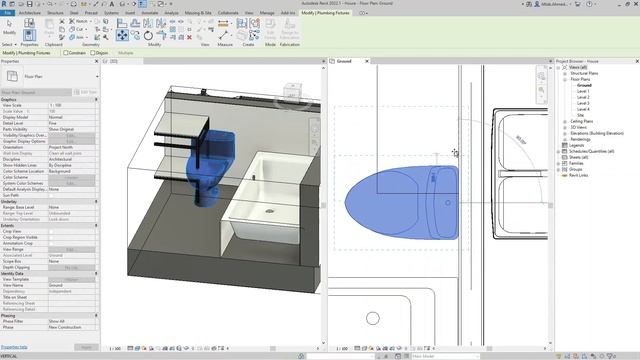Viewport: 640px width, 360px height.
Task: Collapse the Identity Data properties section
Action: [96, 273]
